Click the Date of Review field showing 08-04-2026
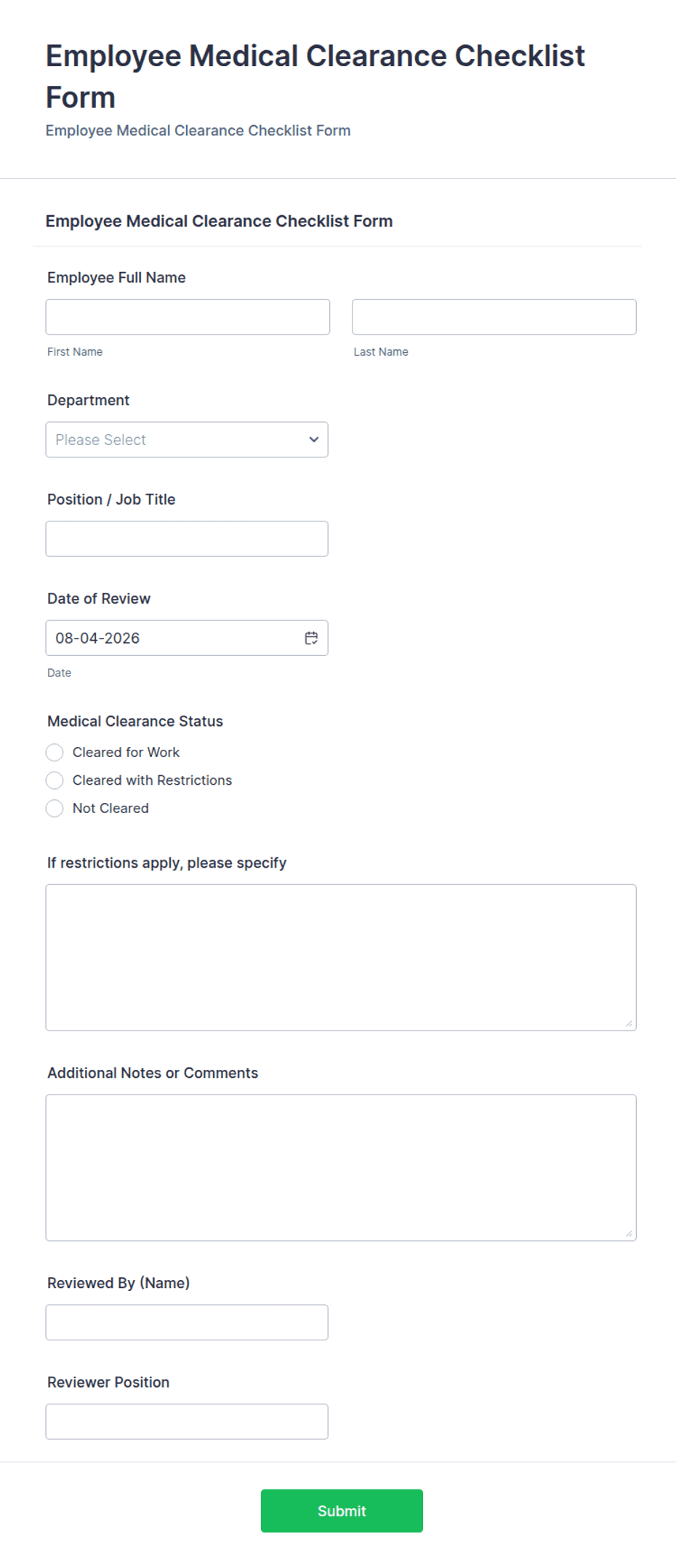Screen dimensions: 676x1568 tap(187, 638)
